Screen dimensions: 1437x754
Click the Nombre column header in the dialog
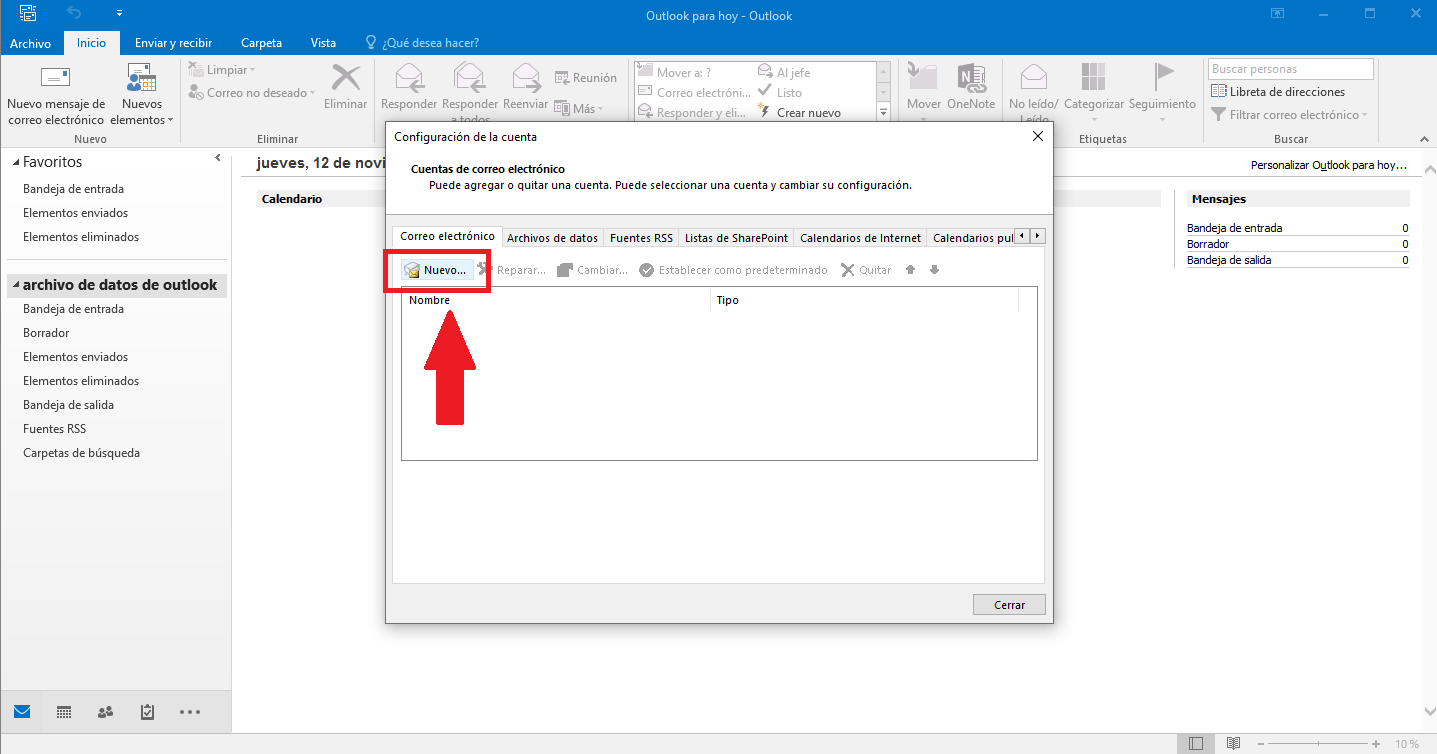coord(556,300)
